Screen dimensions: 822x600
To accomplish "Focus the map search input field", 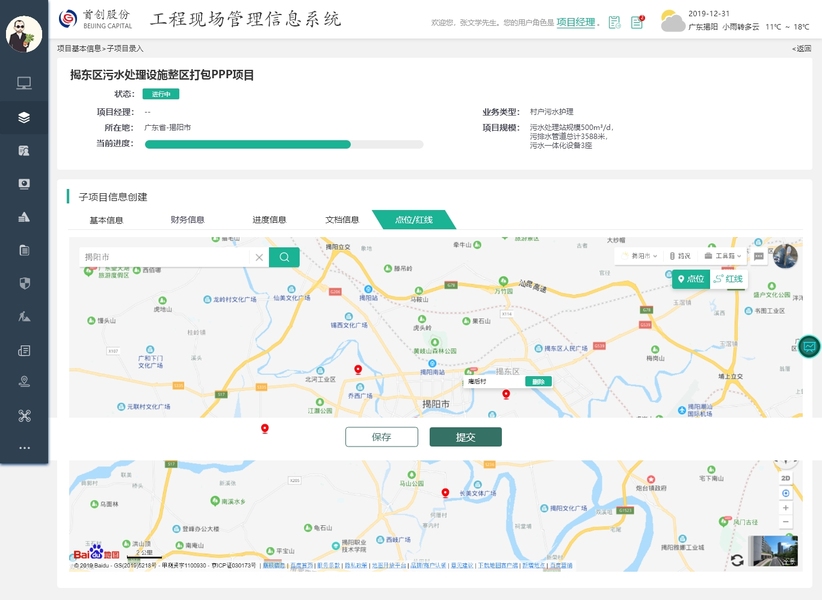I will pyautogui.click(x=167, y=257).
